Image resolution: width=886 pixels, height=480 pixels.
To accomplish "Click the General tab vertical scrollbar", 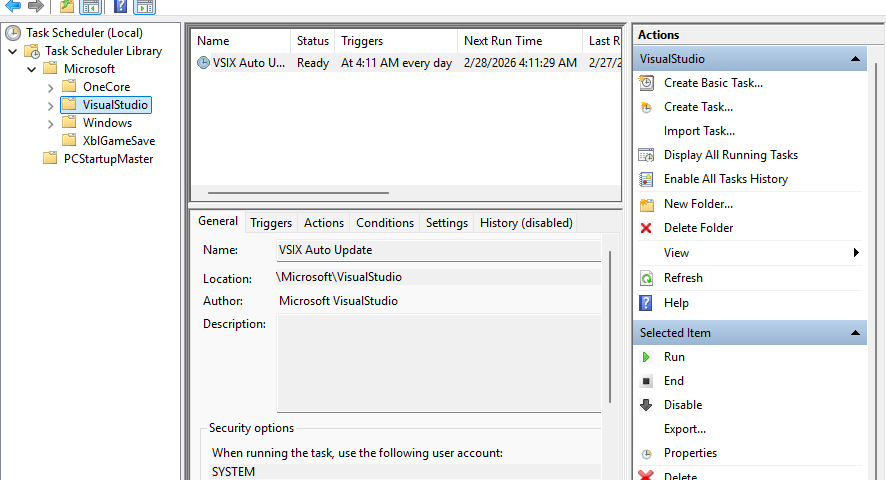I will 610,327.
